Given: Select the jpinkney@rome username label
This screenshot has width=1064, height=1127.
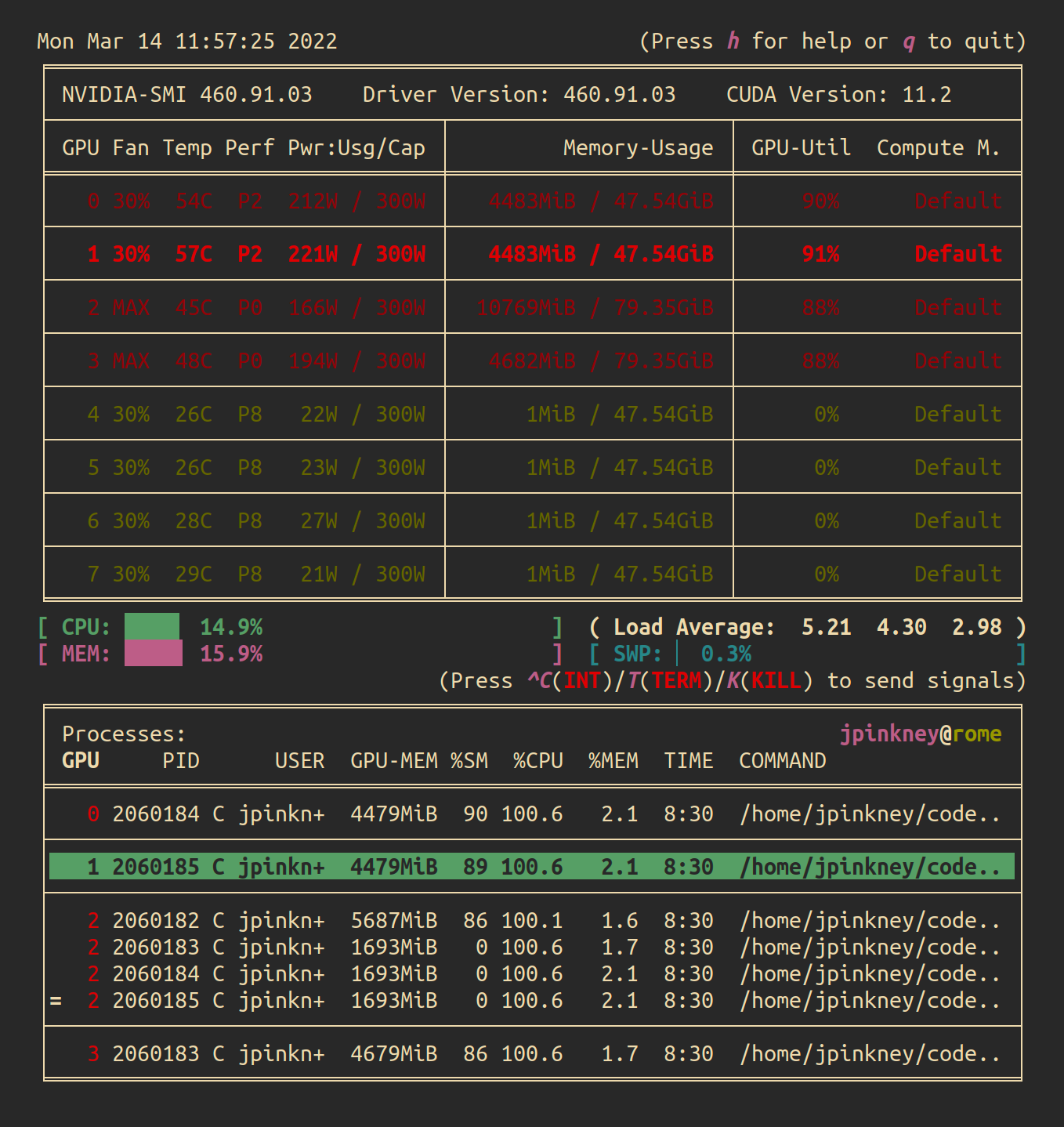Looking at the screenshot, I should pos(920,734).
